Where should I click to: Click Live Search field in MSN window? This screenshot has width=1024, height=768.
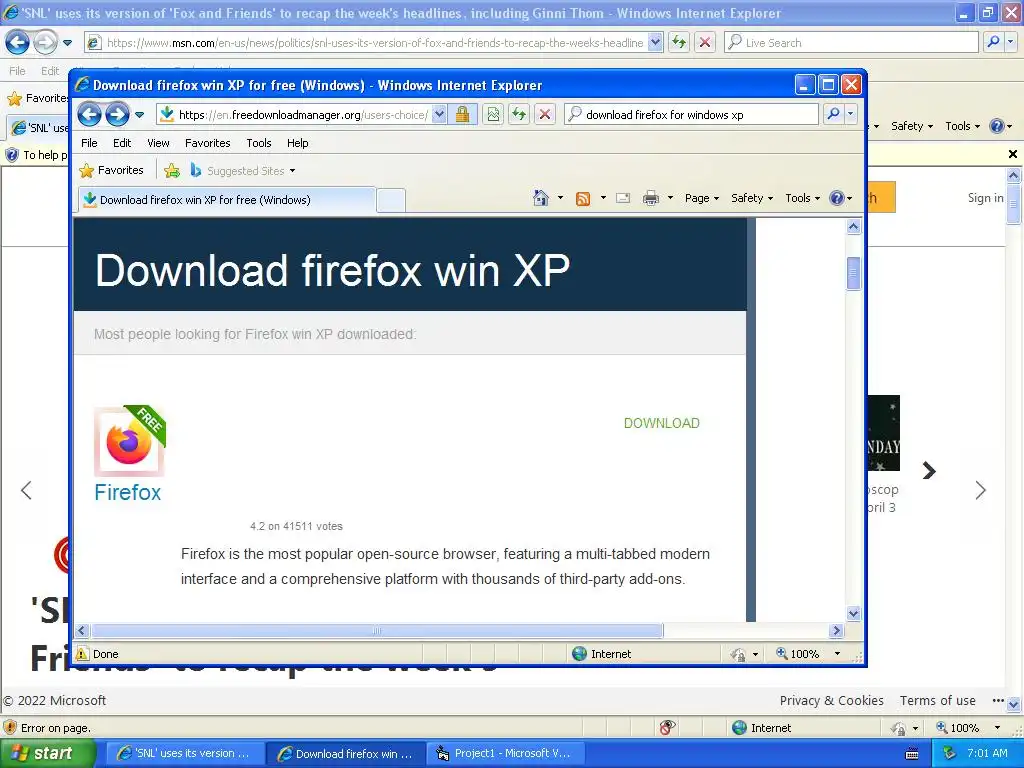point(851,42)
